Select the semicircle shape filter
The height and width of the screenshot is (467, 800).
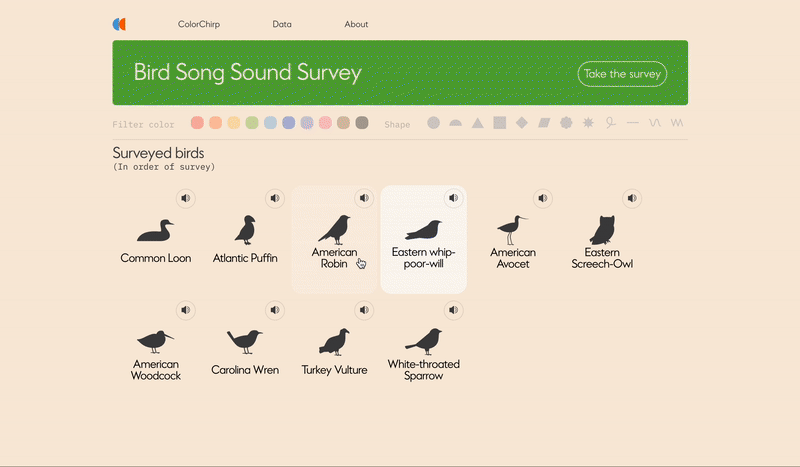pos(455,123)
